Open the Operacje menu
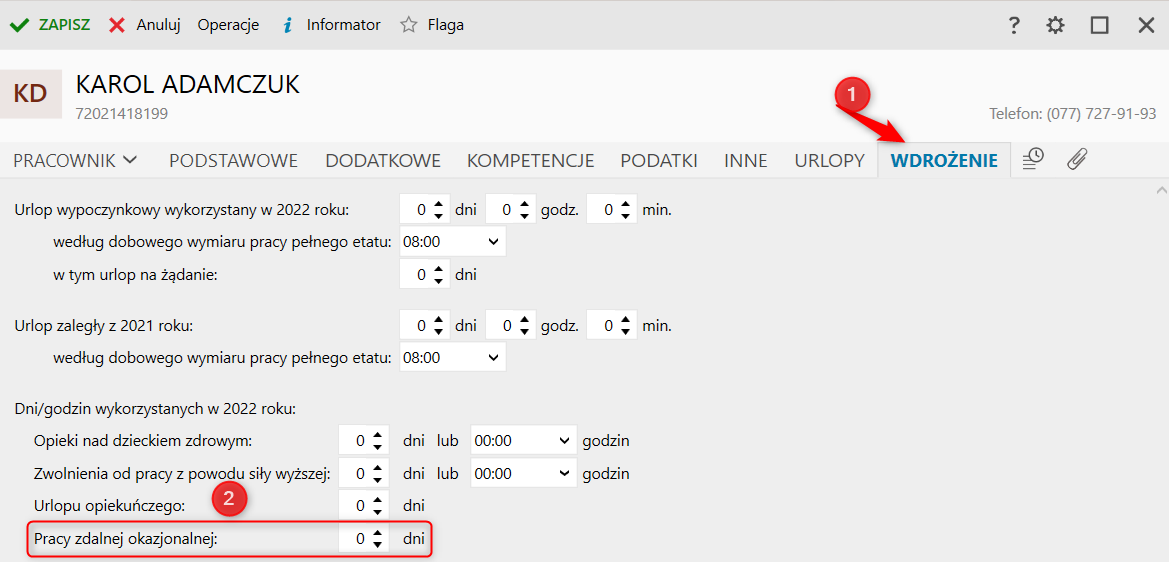The height and width of the screenshot is (562, 1169). pos(228,25)
